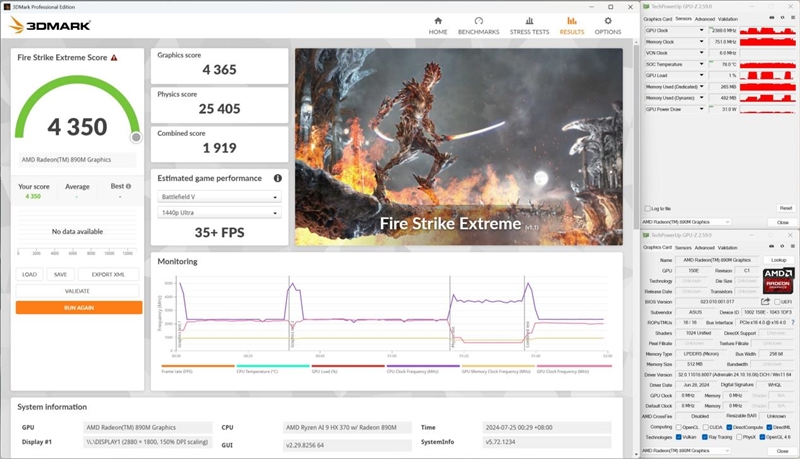Click refresh icon in Sensors GPU-Z window

point(782,18)
